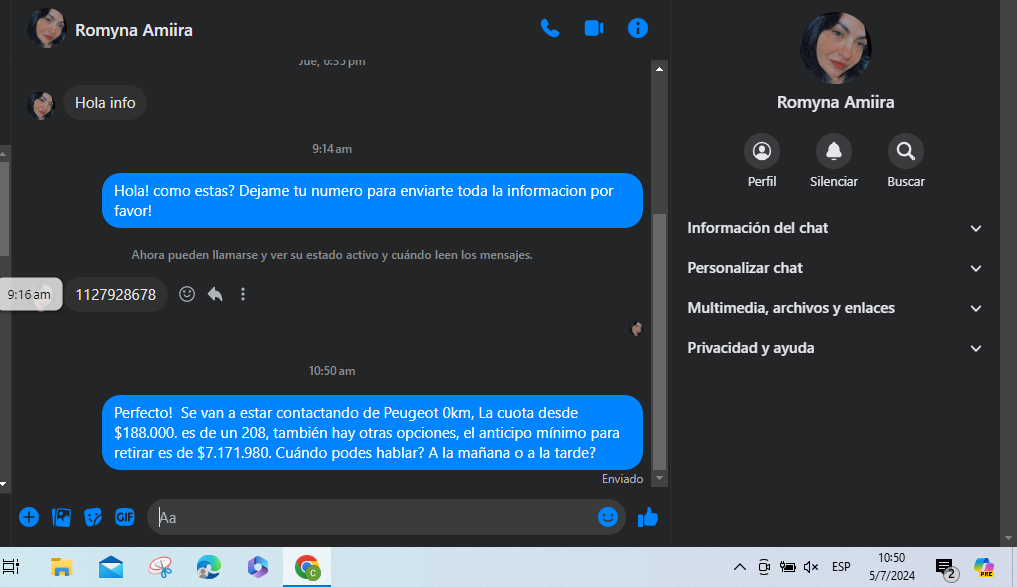1017x587 pixels.
Task: Open the emoji reaction picker on message
Action: 187,294
